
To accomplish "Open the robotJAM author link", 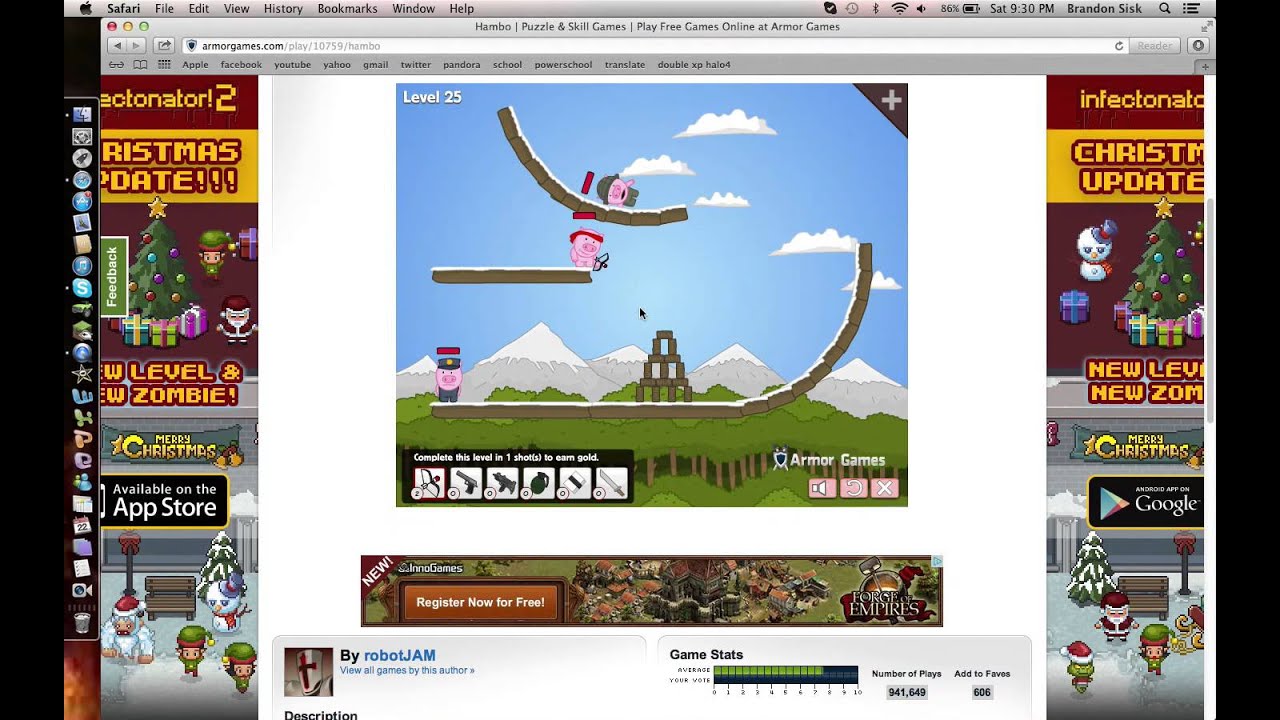I will coord(399,655).
